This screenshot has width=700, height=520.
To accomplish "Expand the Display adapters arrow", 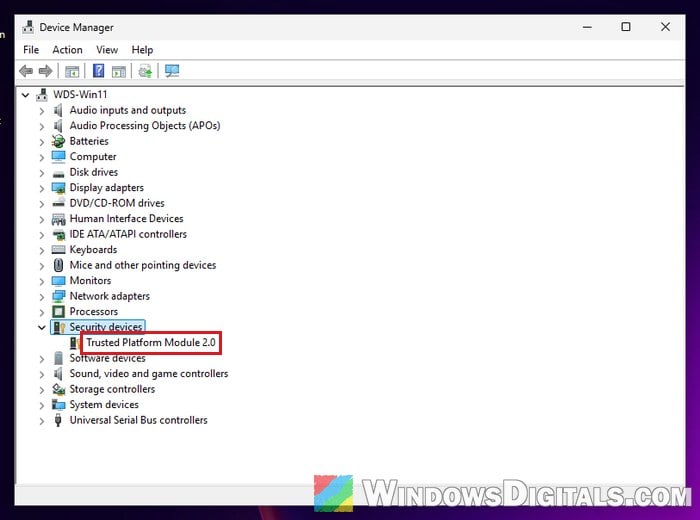I will (42, 188).
